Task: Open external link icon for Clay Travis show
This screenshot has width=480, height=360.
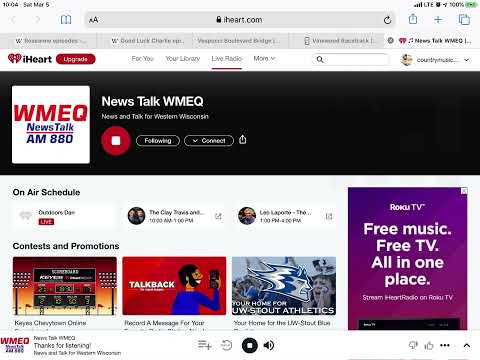Action: tap(218, 216)
